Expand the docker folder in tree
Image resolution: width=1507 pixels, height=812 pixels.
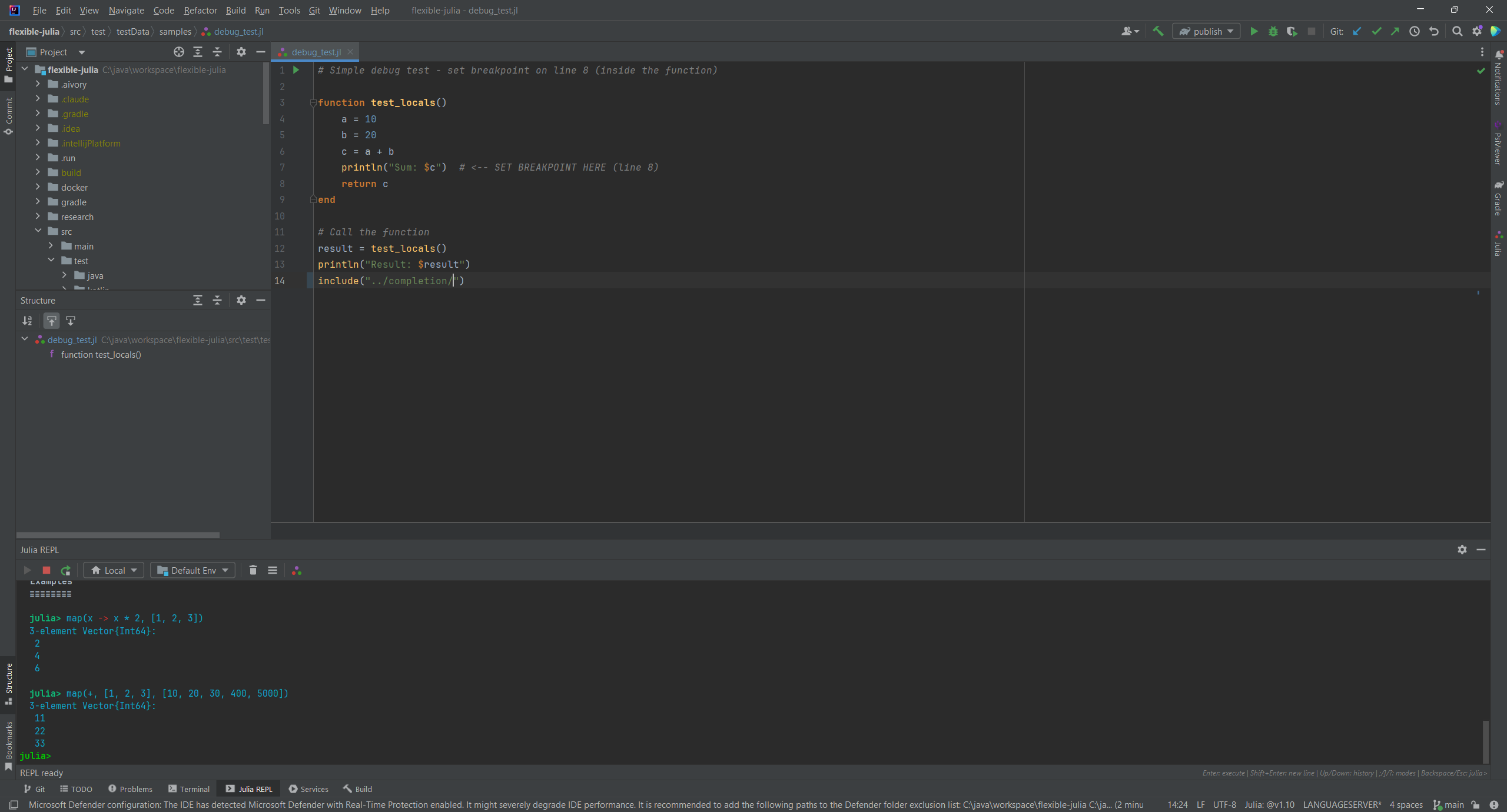coord(38,187)
